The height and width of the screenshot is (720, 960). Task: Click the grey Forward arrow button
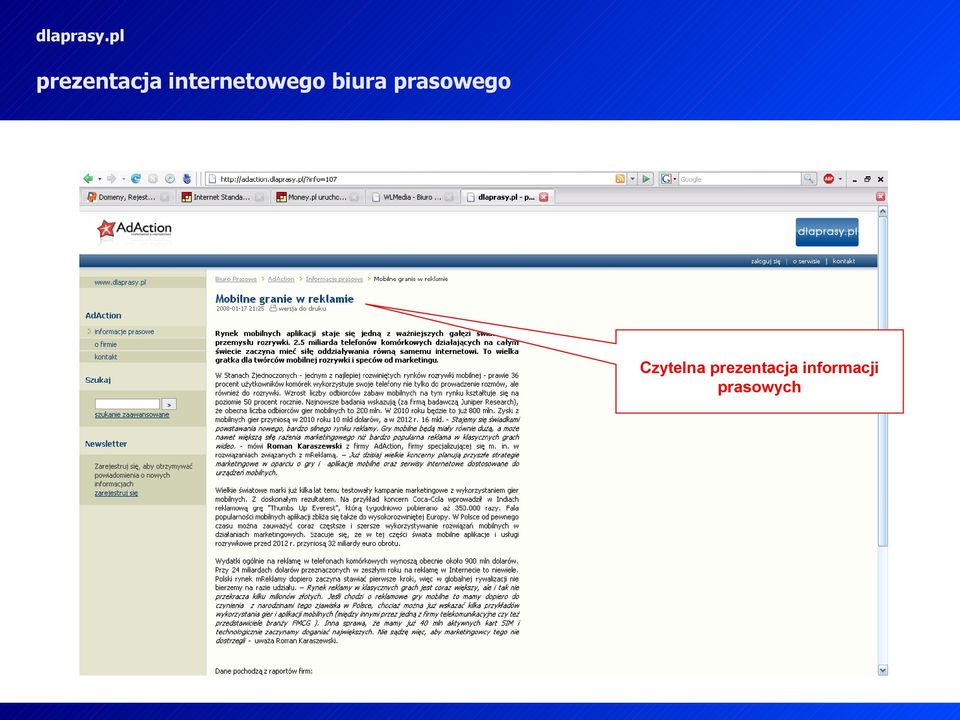[111, 179]
